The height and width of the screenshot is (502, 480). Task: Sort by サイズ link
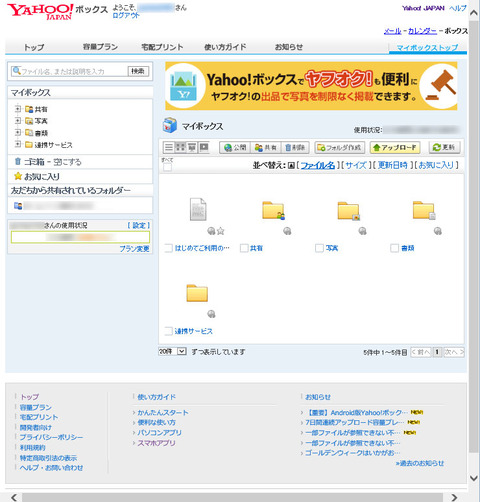[356, 165]
